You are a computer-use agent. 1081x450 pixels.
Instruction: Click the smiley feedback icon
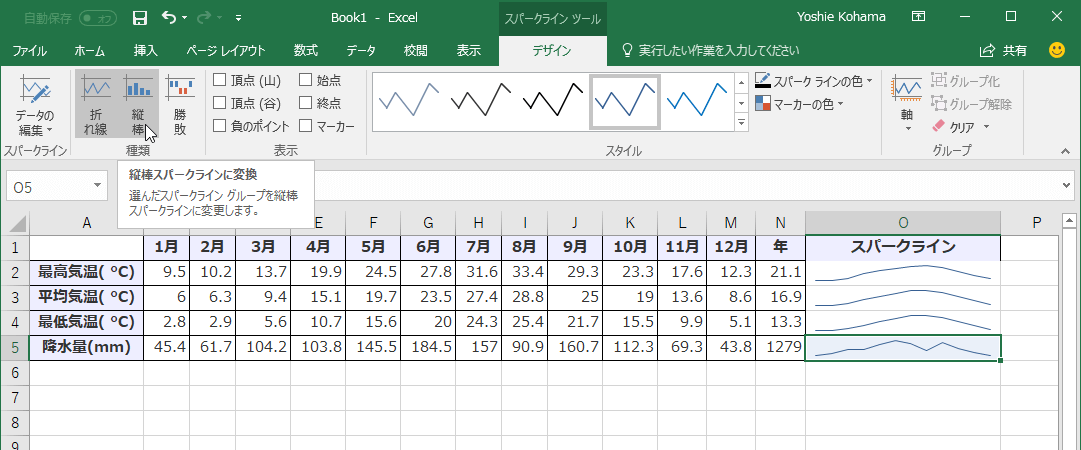1056,50
